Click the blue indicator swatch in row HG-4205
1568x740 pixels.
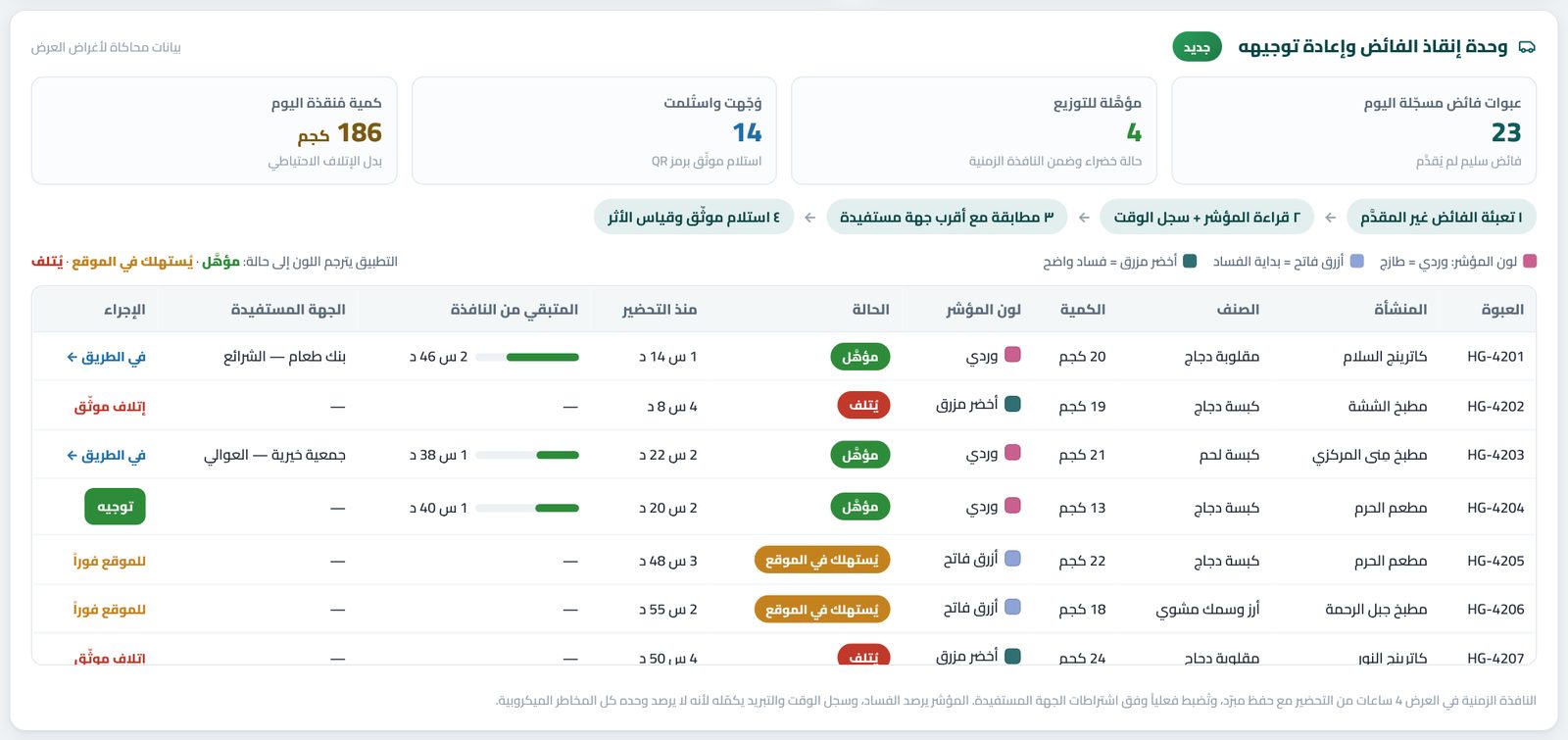click(x=1013, y=559)
